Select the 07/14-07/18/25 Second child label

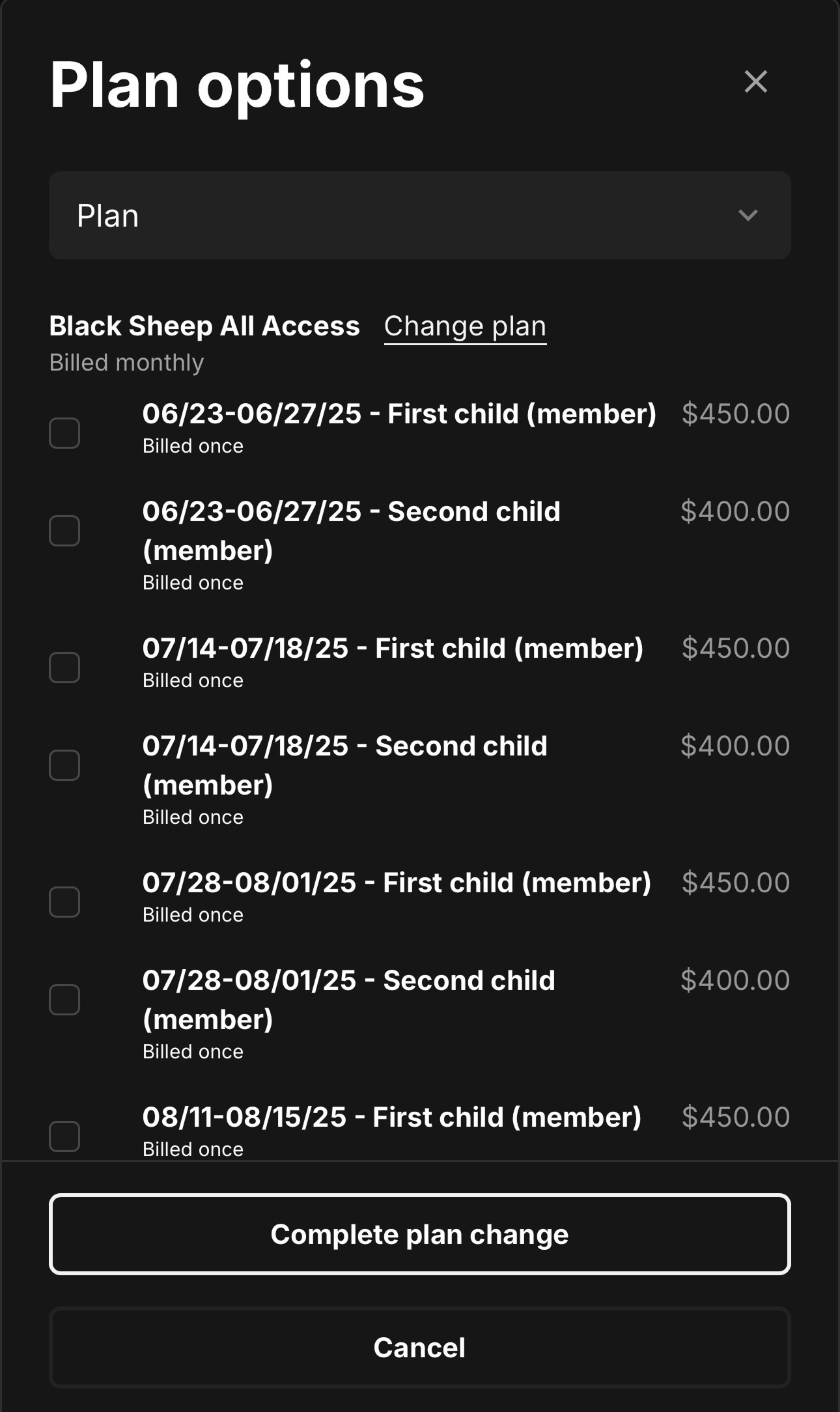coord(345,765)
